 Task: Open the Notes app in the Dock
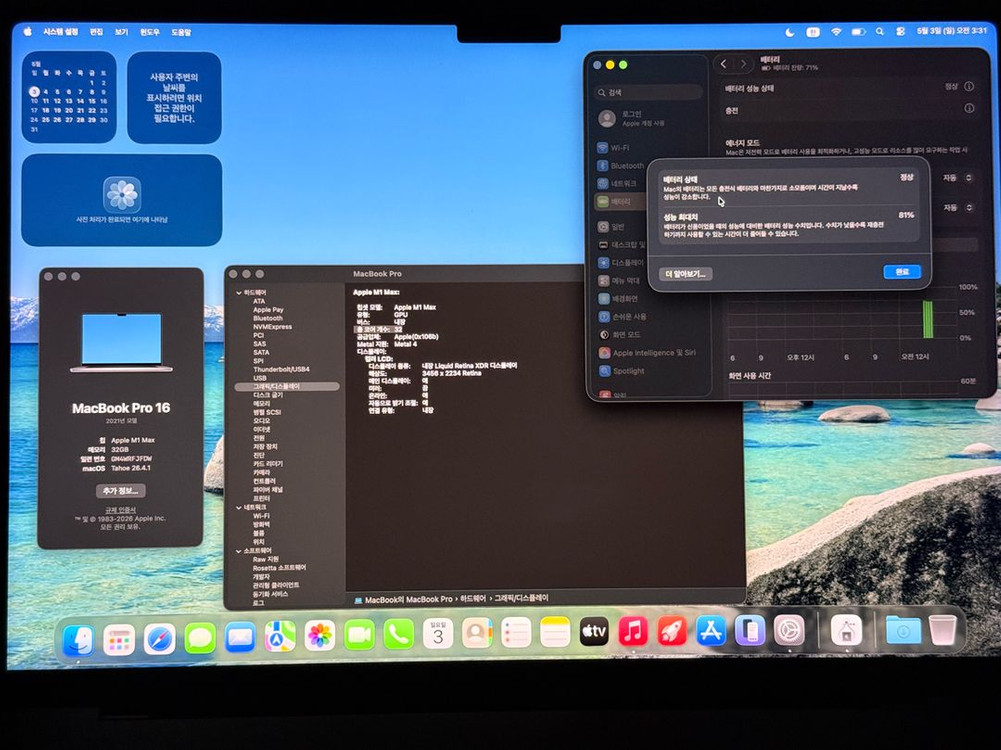pos(555,631)
